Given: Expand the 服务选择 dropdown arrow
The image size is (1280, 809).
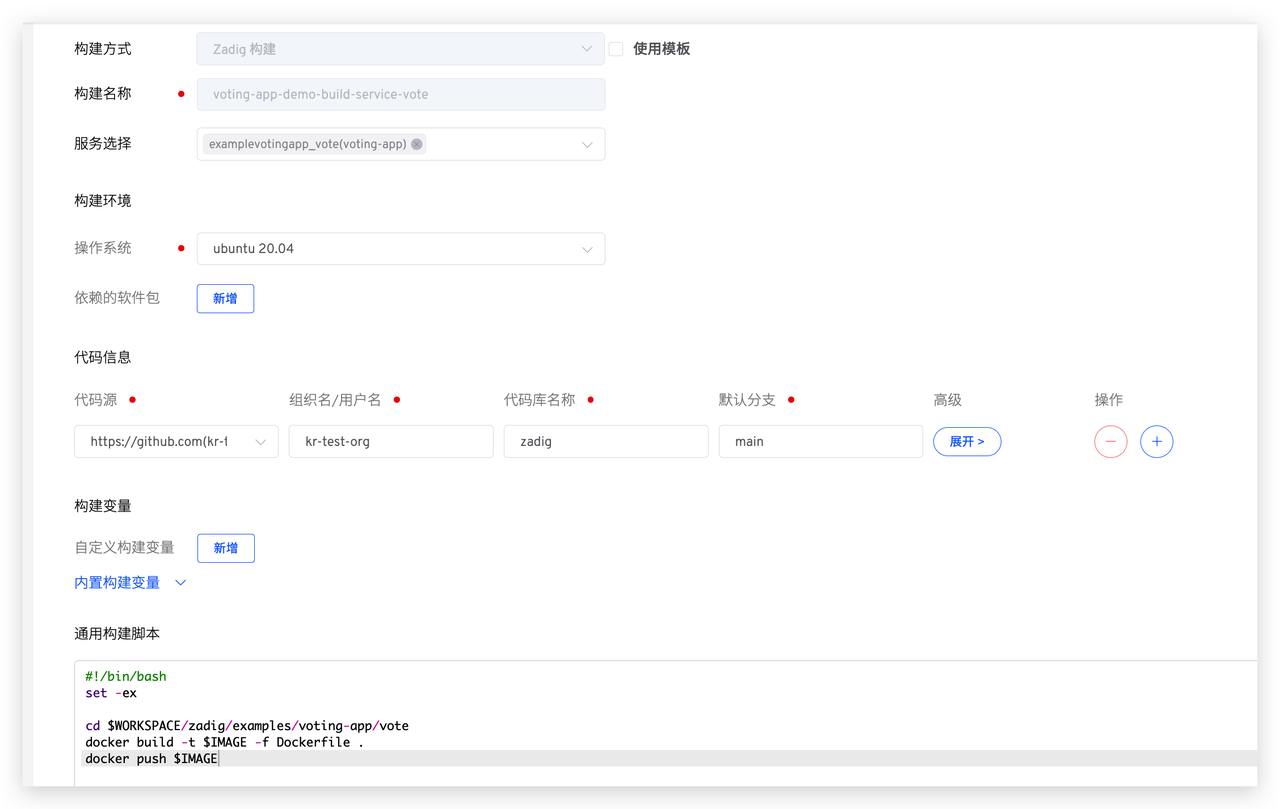Looking at the screenshot, I should [587, 145].
